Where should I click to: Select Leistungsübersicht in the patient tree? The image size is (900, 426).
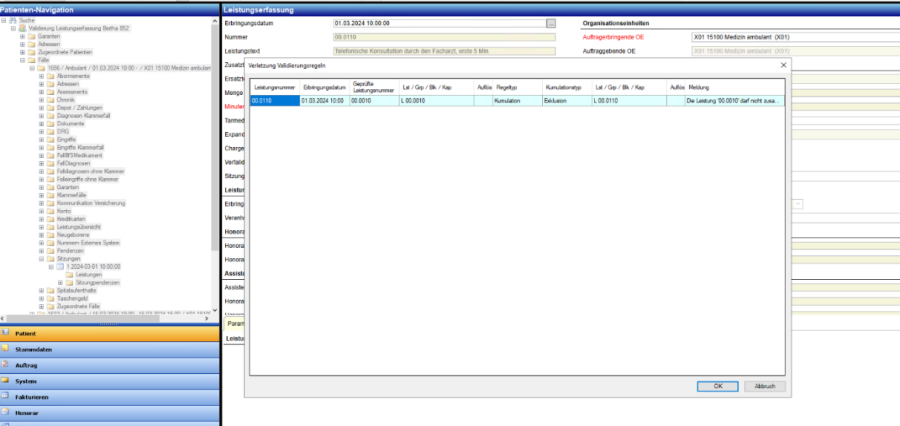coord(79,227)
